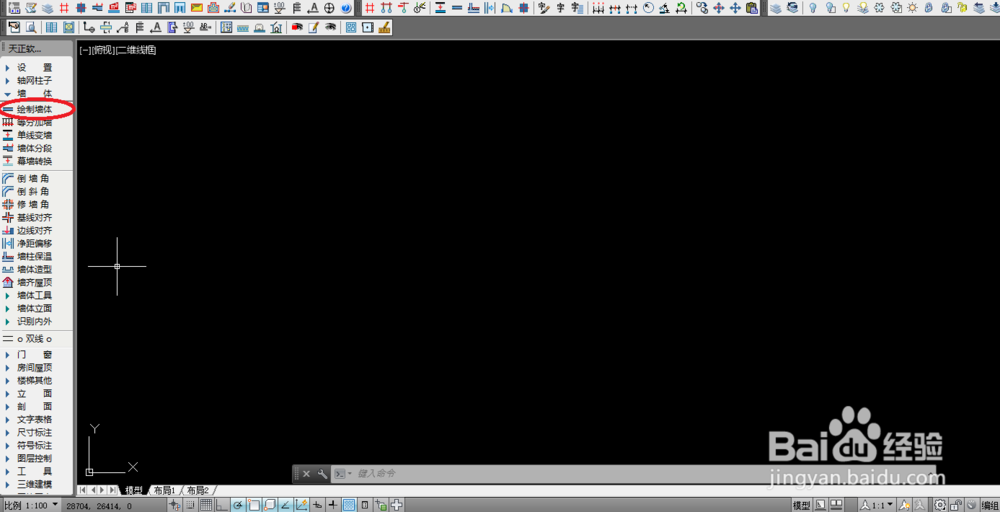Viewport: 1000px width, 512px height.
Task: Toggle the 双线 double line option
Action: (35, 339)
